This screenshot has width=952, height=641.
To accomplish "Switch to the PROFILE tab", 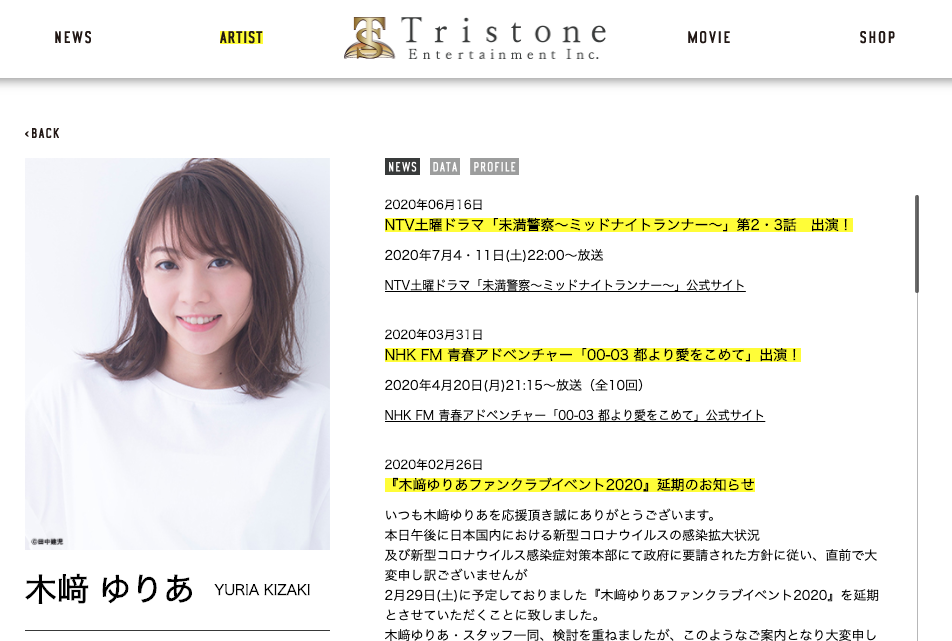I will [x=494, y=167].
